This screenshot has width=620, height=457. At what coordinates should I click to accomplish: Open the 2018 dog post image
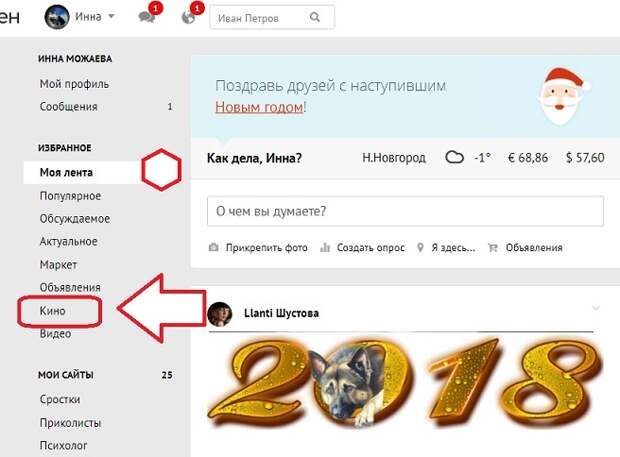(403, 383)
